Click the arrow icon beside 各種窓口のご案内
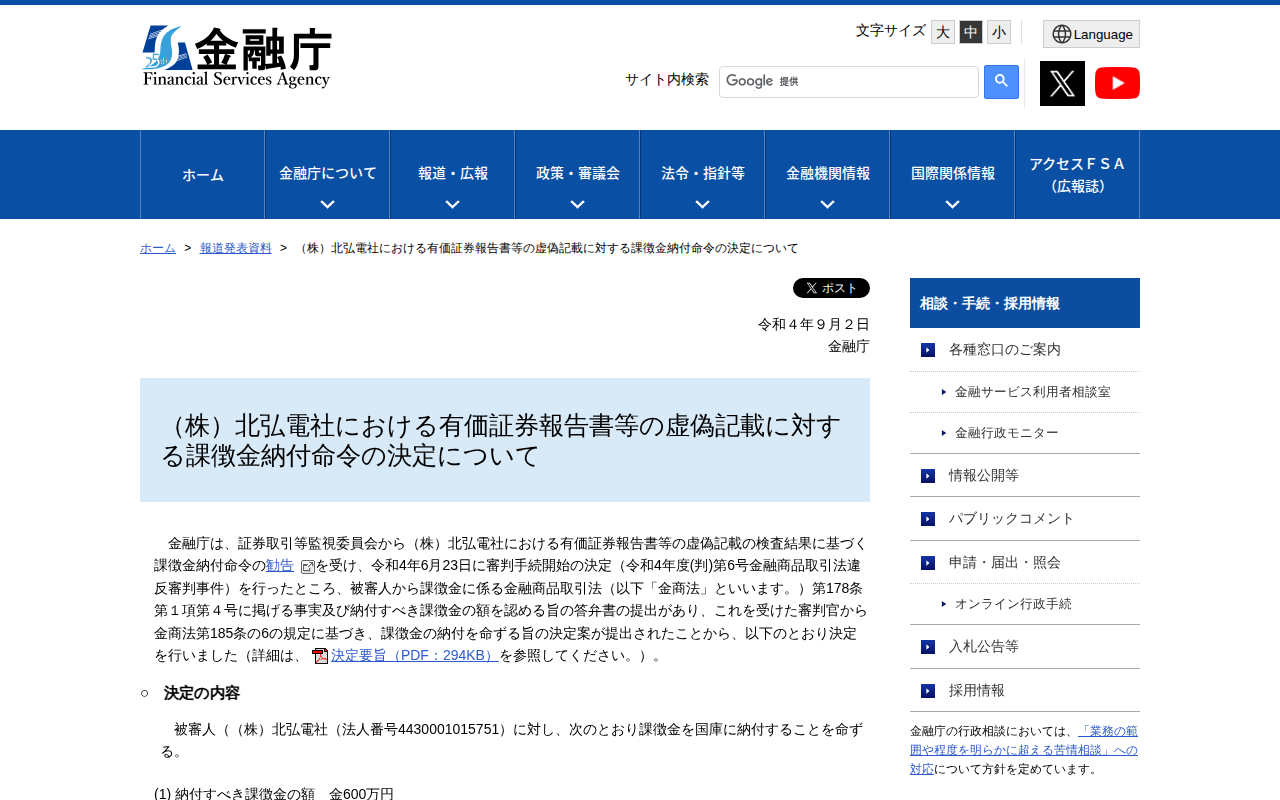The image size is (1280, 800). [928, 350]
